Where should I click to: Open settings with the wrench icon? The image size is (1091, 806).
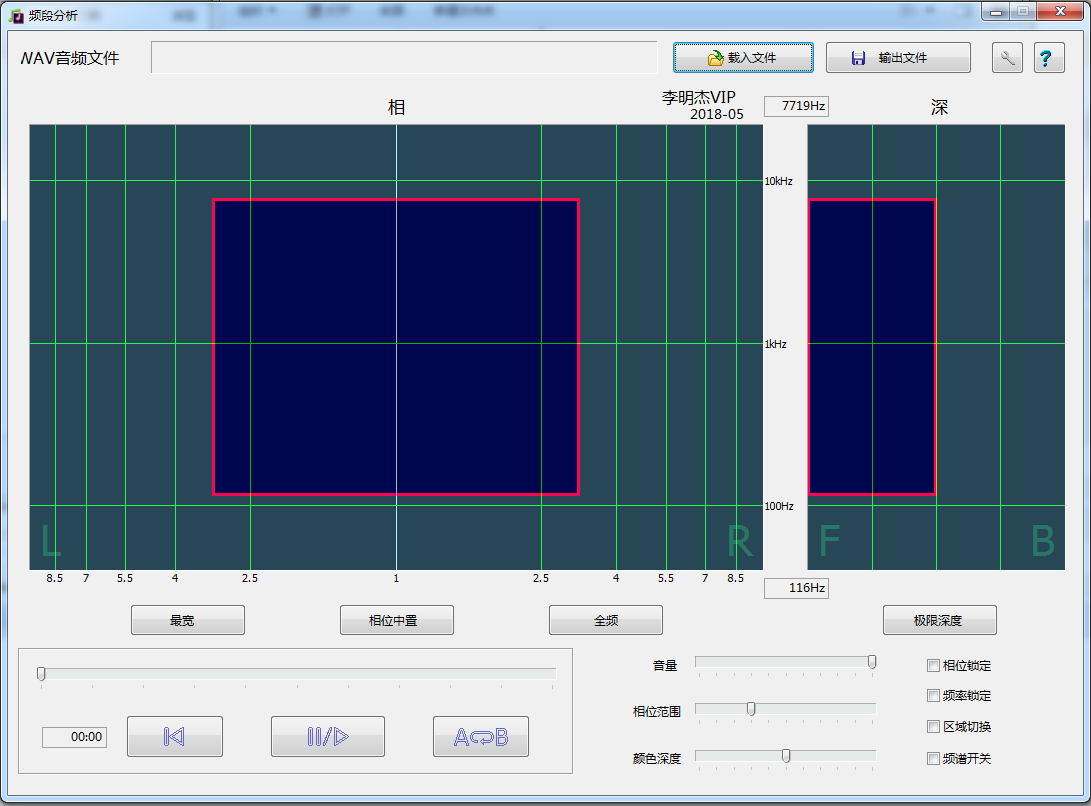(1007, 58)
